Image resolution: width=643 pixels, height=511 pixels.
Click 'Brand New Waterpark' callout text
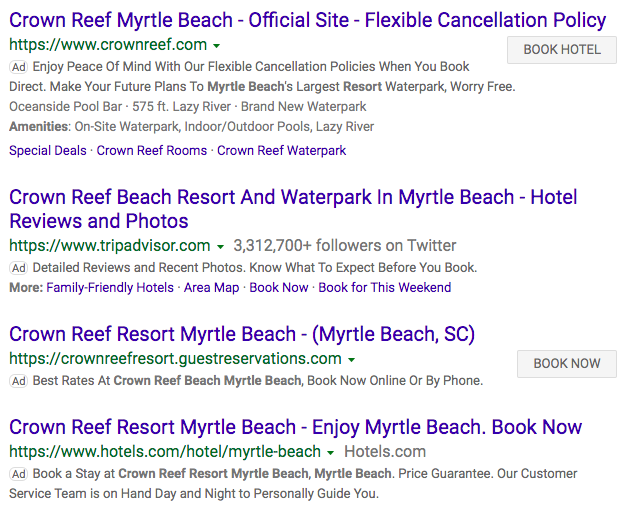[303, 107]
